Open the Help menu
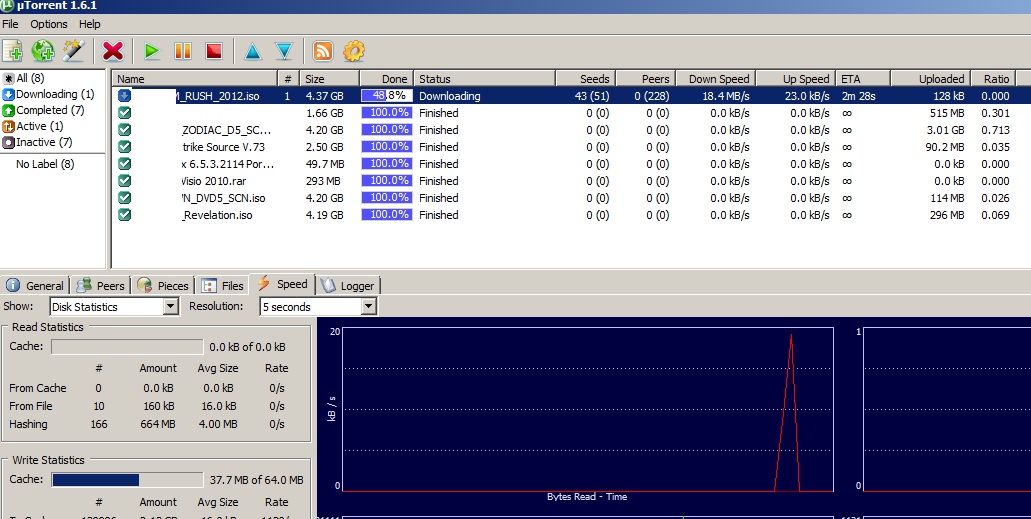Screen dimensions: 1031x519 pyautogui.click(x=89, y=24)
